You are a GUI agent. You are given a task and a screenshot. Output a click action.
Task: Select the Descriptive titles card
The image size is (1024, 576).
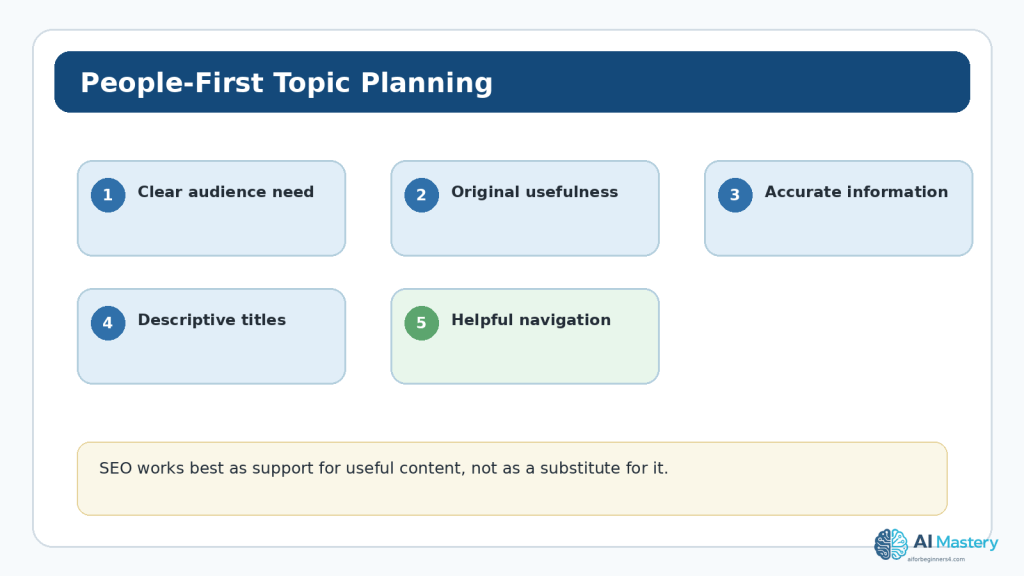pos(212,336)
